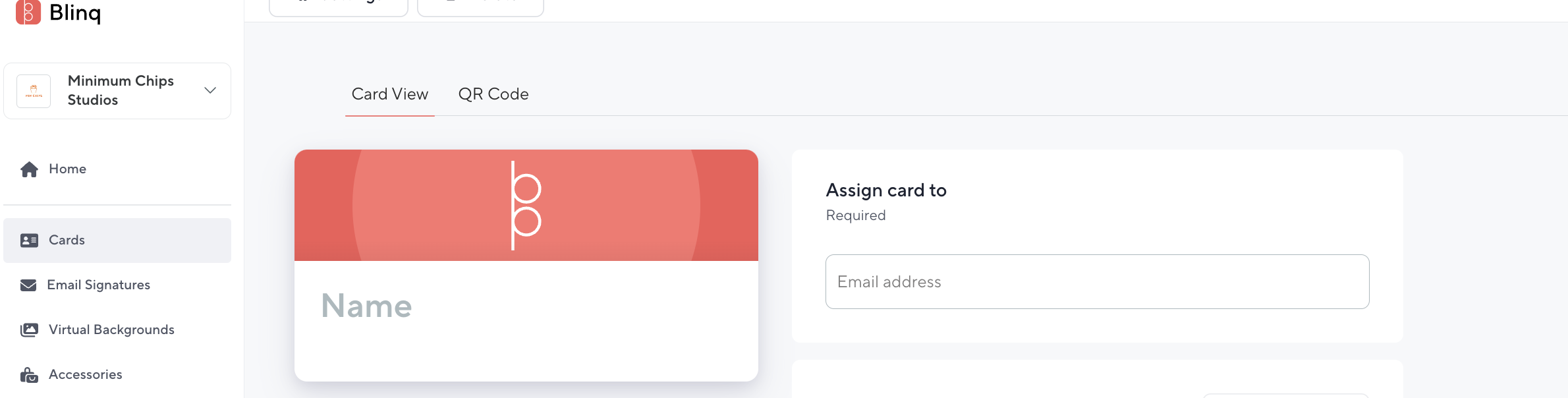Click the white Blinq logo on card header
Image resolution: width=1568 pixels, height=398 pixels.
pos(526,206)
